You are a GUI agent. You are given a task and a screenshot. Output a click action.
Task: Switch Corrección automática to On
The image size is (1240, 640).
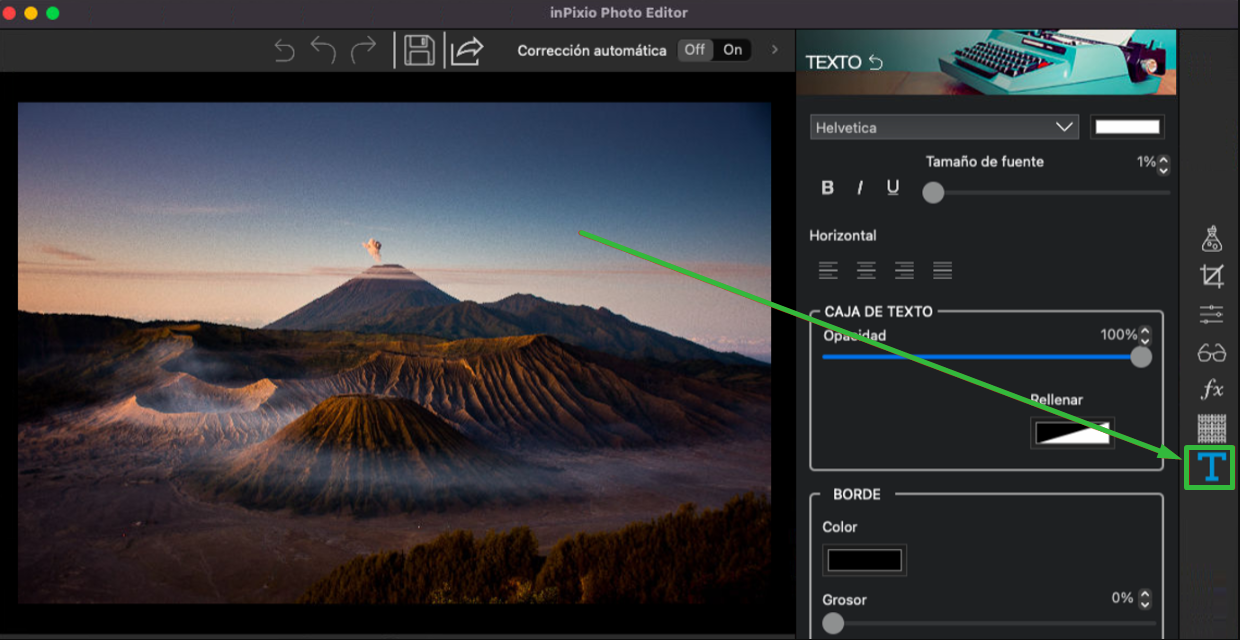[733, 50]
